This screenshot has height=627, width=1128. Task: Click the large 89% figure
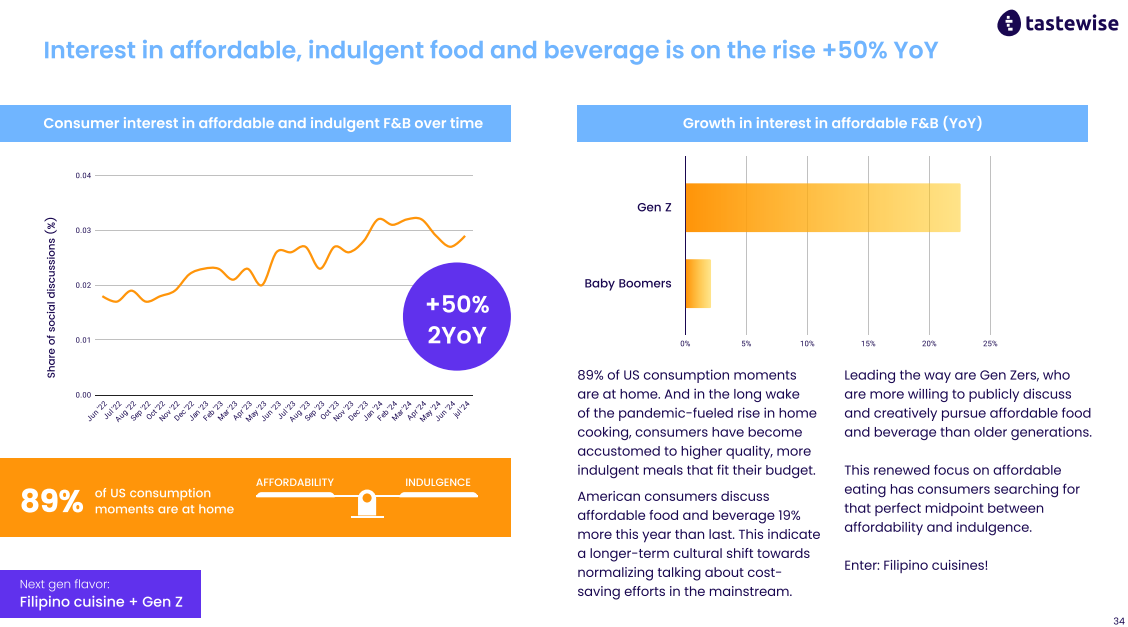[52, 500]
